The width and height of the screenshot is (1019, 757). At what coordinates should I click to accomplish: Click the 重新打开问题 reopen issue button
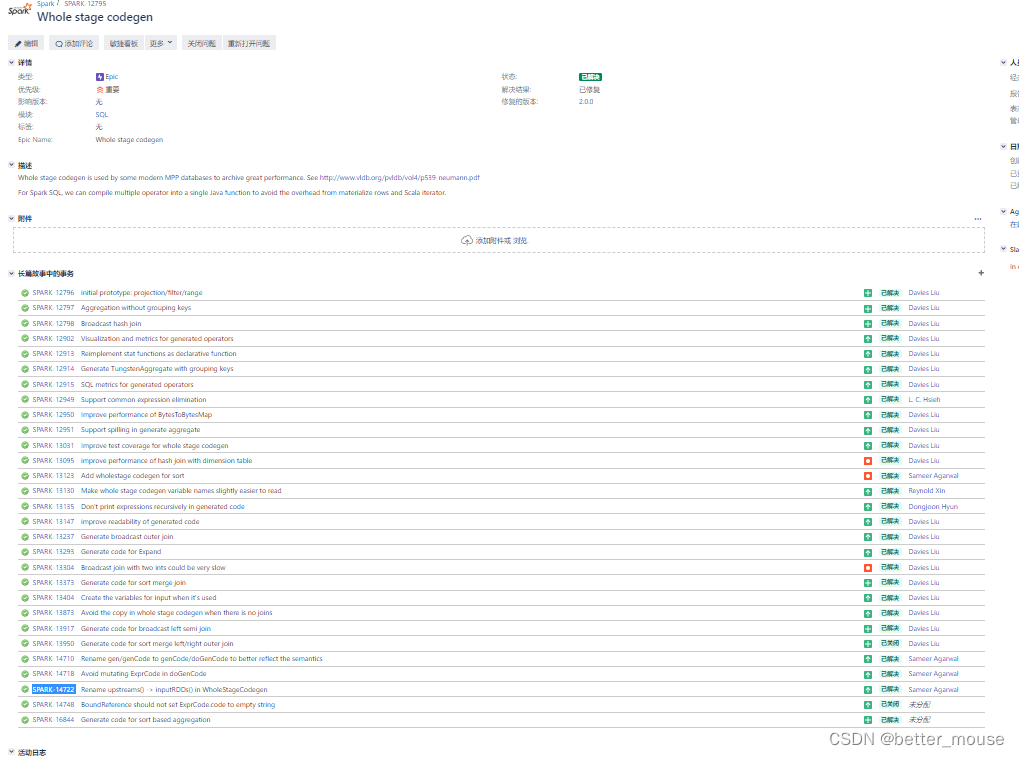click(249, 44)
